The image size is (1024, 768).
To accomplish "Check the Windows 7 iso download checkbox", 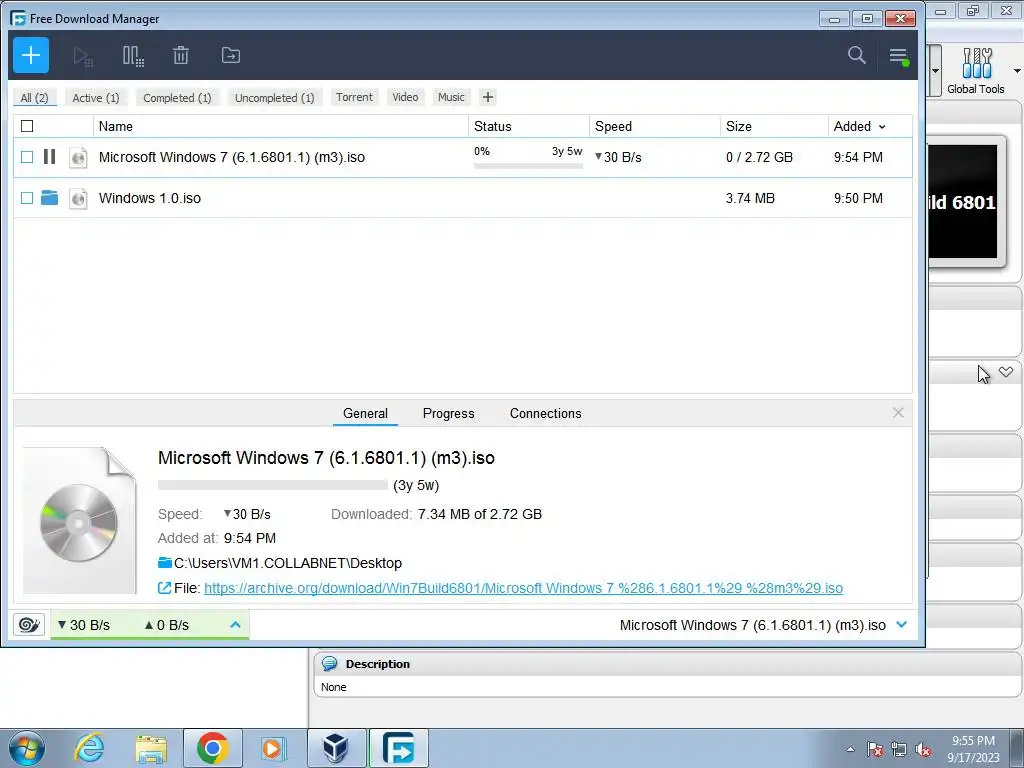I will [27, 157].
